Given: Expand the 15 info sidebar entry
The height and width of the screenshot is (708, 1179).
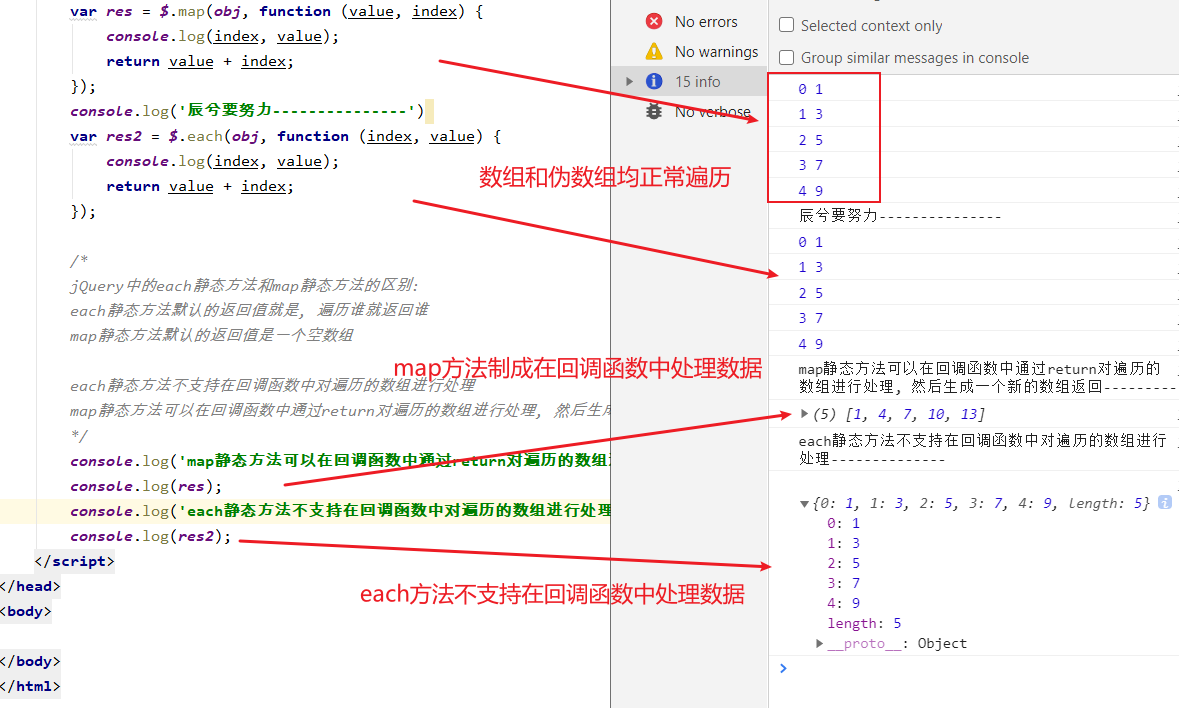Looking at the screenshot, I should pos(630,81).
